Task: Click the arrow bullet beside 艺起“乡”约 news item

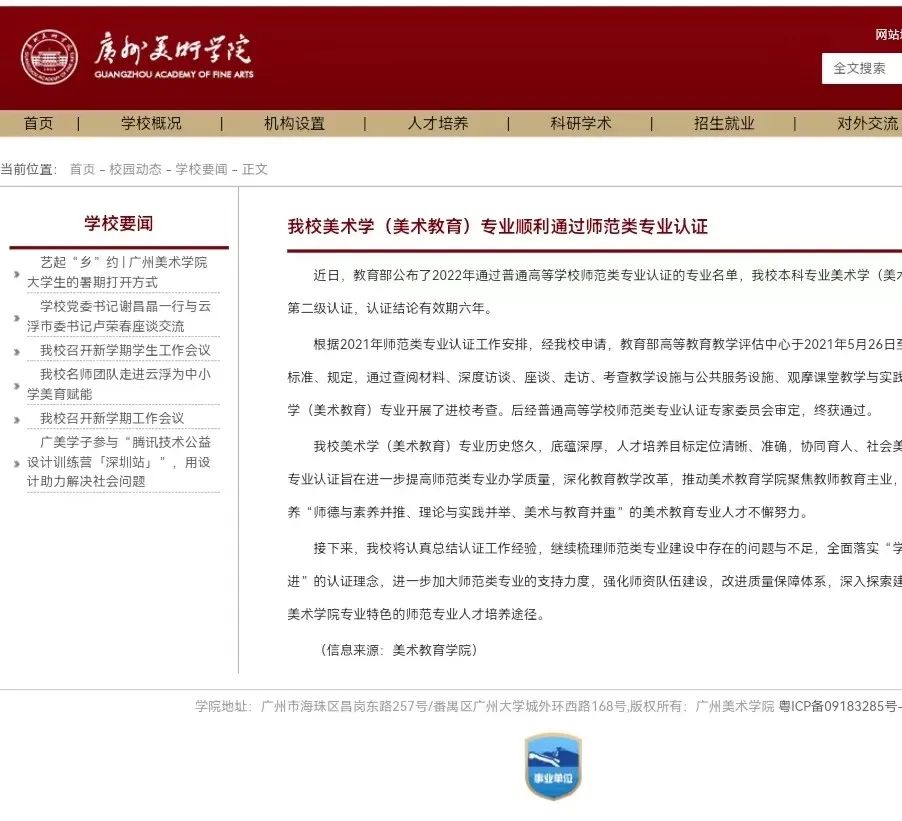Action: [17, 274]
